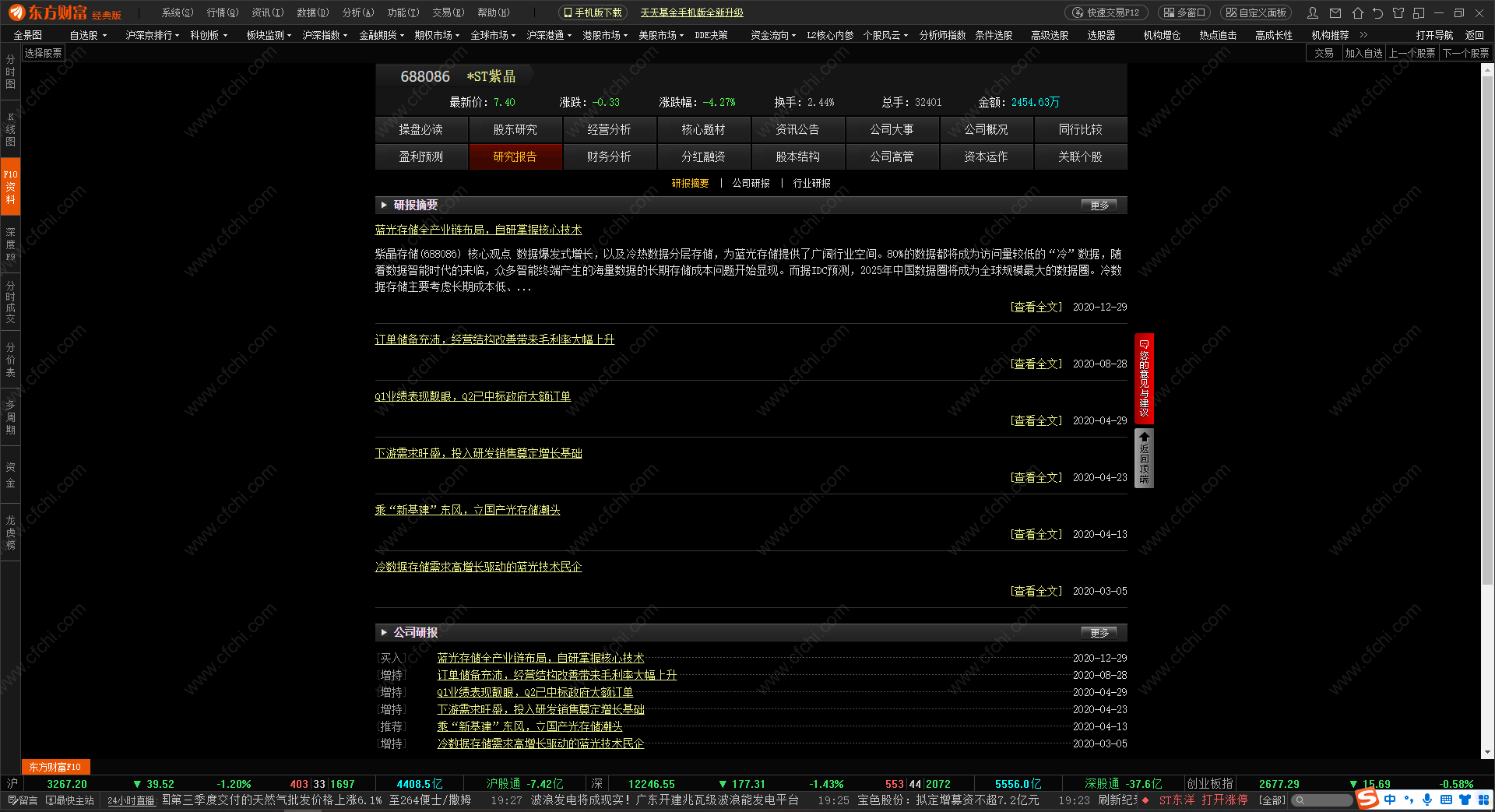Jump to the 公司研报 section link

pyautogui.click(x=751, y=183)
